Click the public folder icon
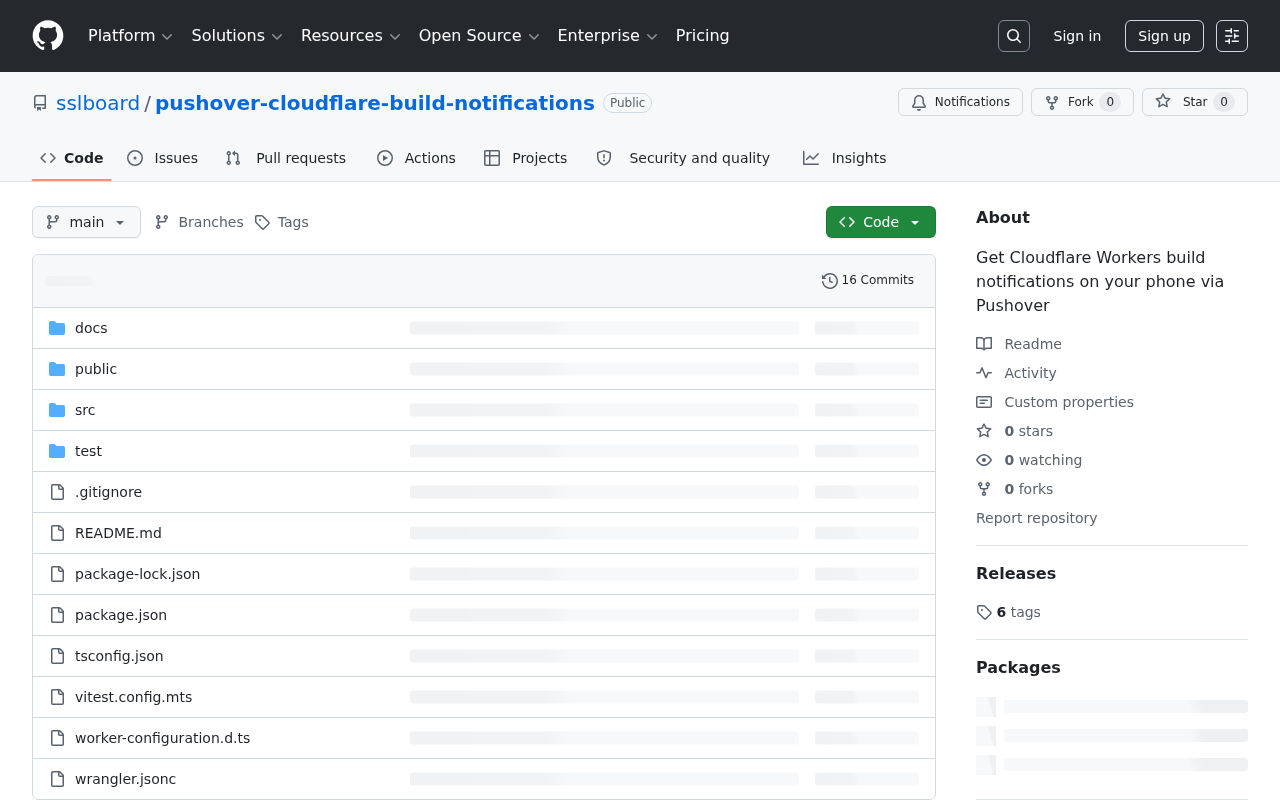Image resolution: width=1280 pixels, height=800 pixels. (57, 369)
